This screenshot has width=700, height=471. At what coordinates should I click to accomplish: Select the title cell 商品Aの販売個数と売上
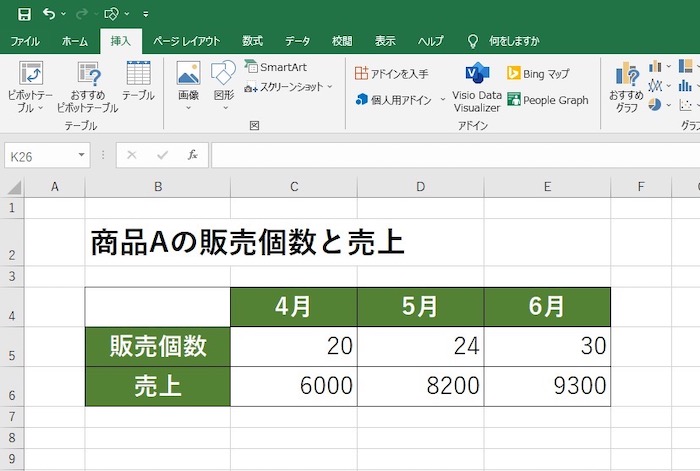click(x=247, y=243)
